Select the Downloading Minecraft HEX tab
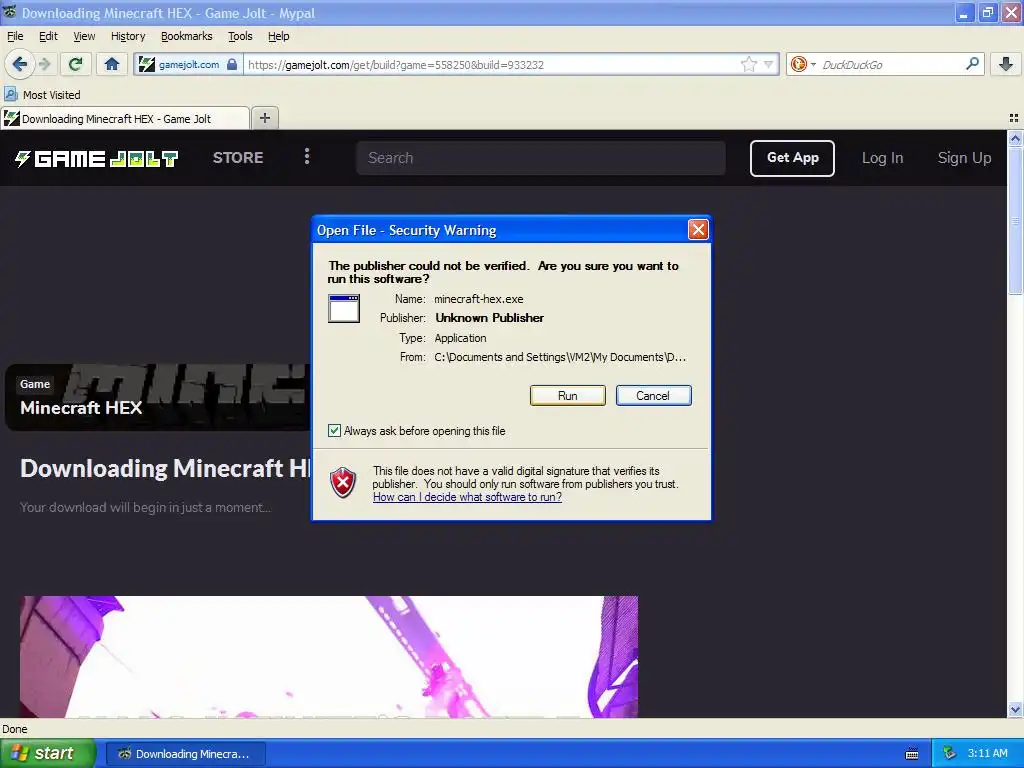 [125, 118]
